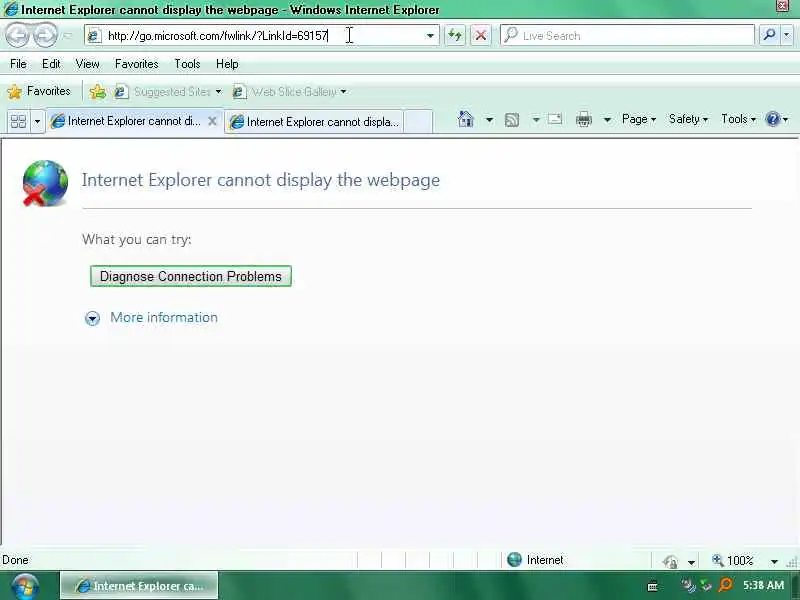Expand the Web Slice Gallery dropdown
Screen dimensions: 800x600
[x=343, y=92]
